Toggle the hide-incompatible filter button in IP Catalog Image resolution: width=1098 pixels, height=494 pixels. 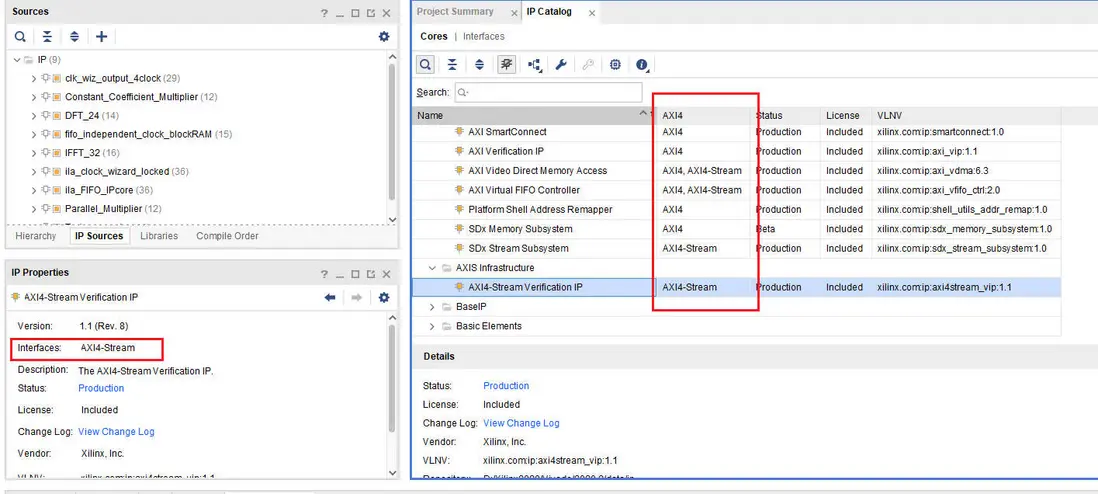click(x=506, y=65)
